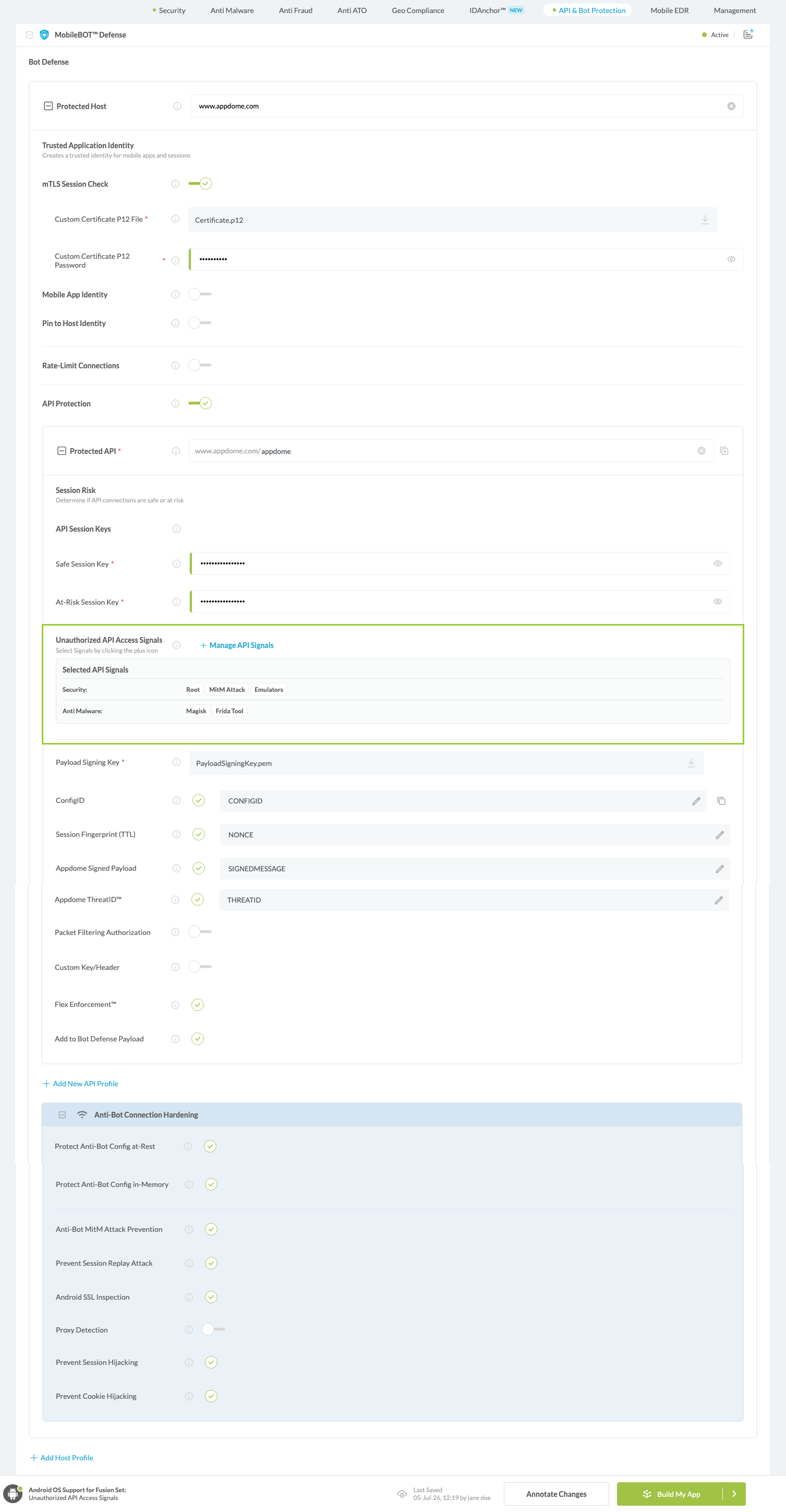Show info for mTLS Session Check
This screenshot has height=1512, width=786.
(175, 184)
